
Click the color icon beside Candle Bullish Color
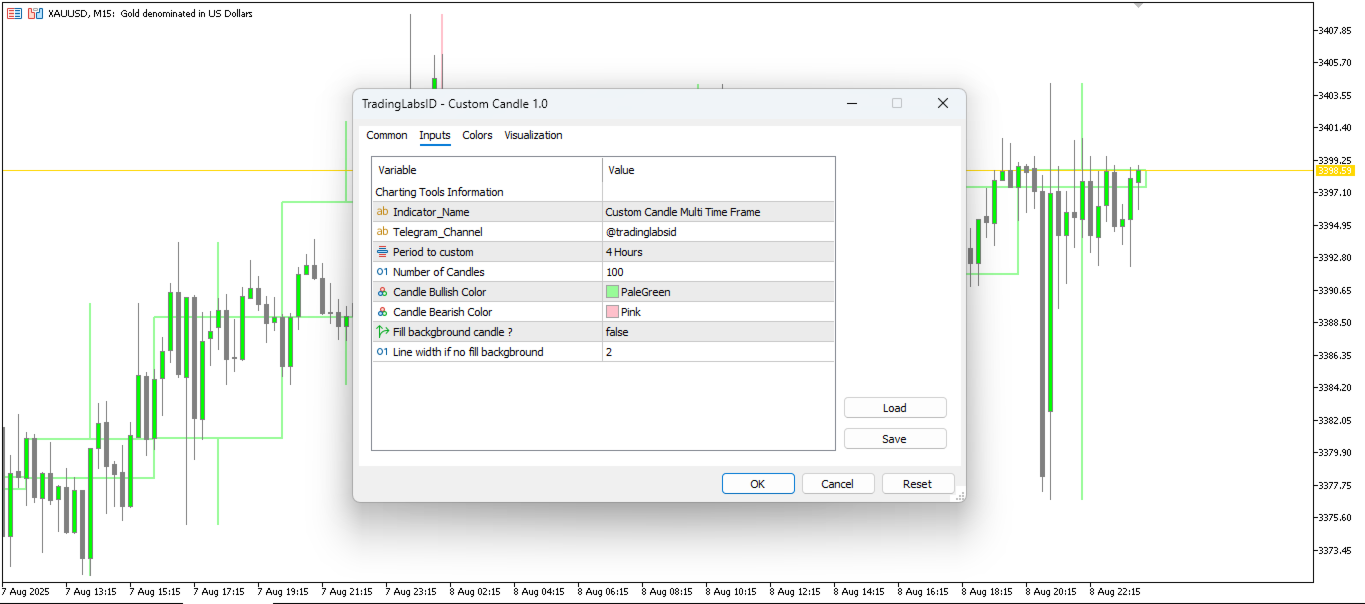click(382, 292)
